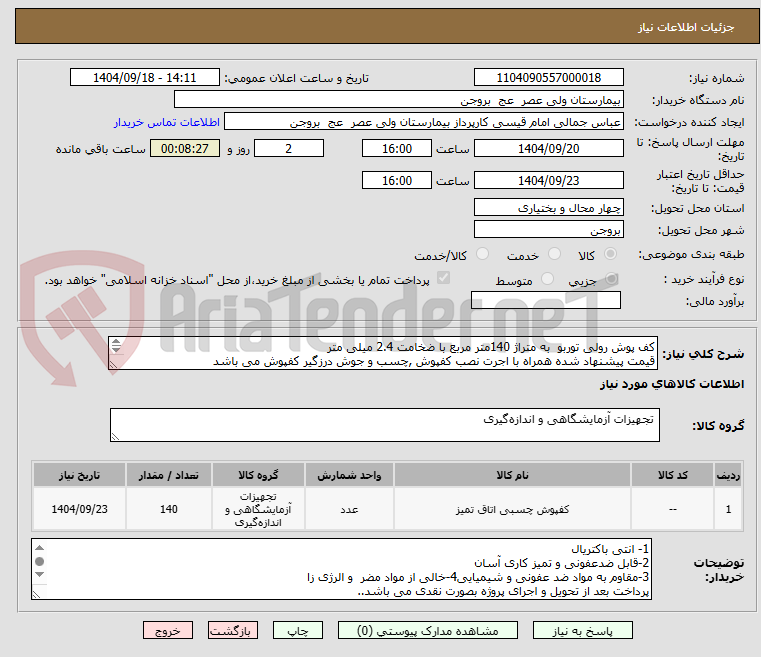Open مشاهده مدارک پیوستی (0) button

[x=428, y=630]
